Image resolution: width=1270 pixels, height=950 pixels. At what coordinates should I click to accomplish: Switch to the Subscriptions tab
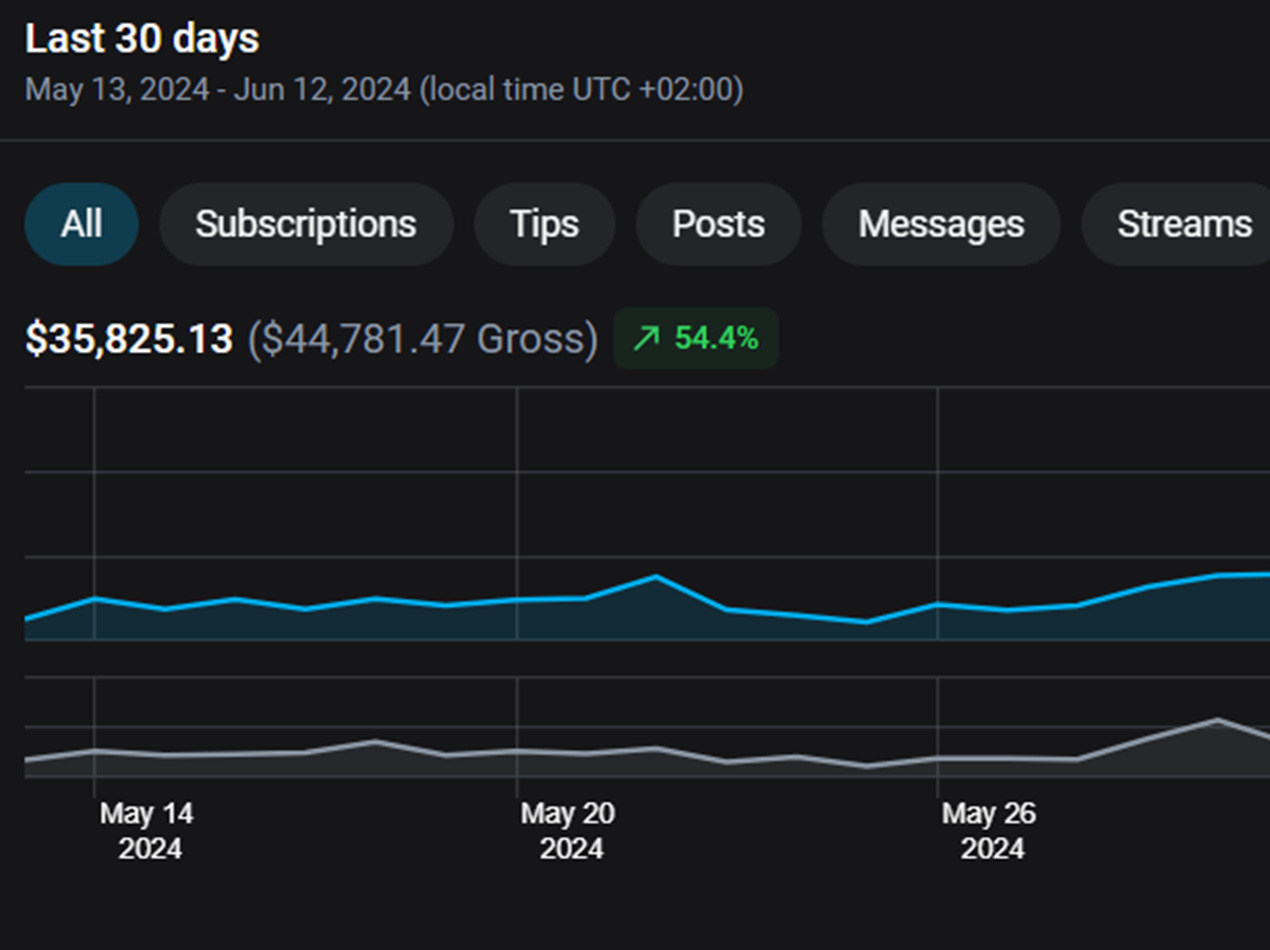305,225
